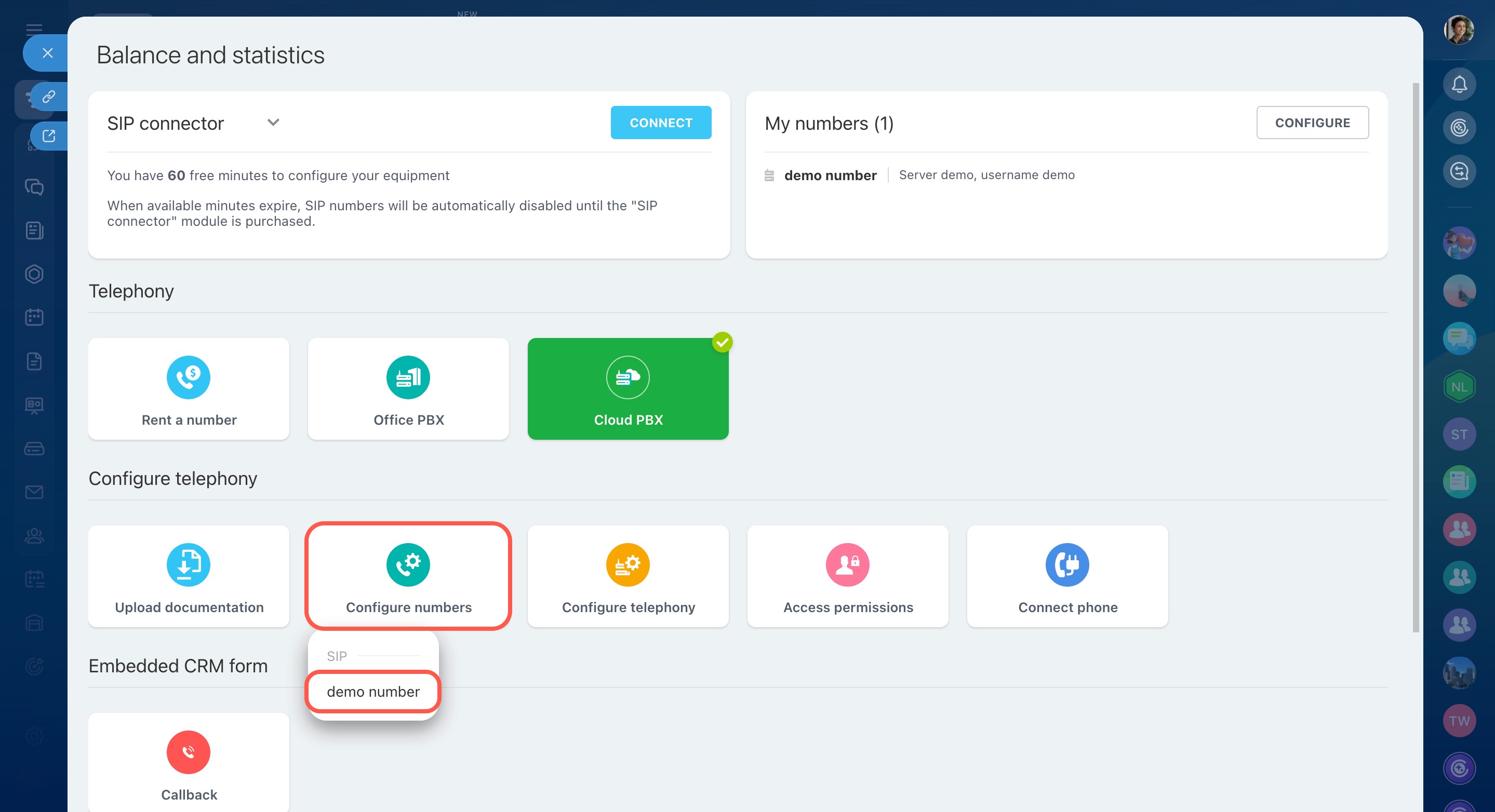Choose demo number from popup menu

(x=372, y=692)
